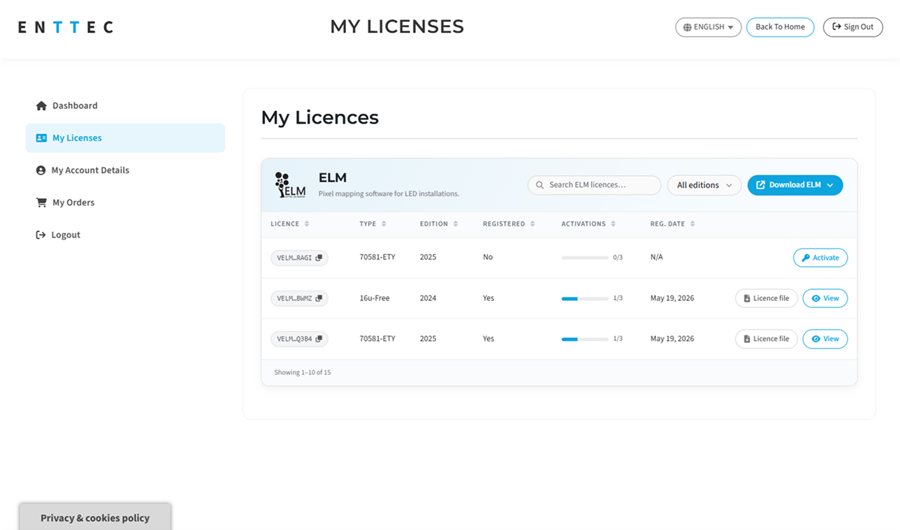Copy the VELM_Q3B4 licence key
The image size is (900, 530).
319,339
